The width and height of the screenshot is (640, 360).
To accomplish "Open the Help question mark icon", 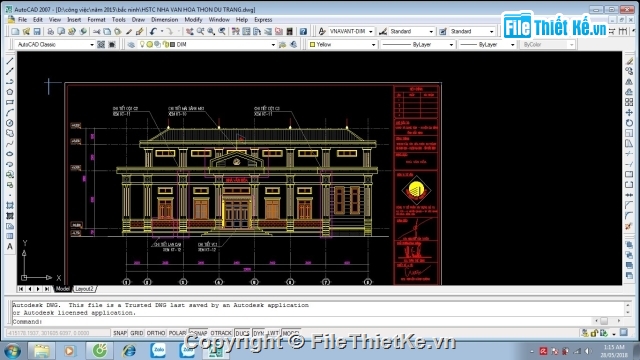I will coord(303,31).
